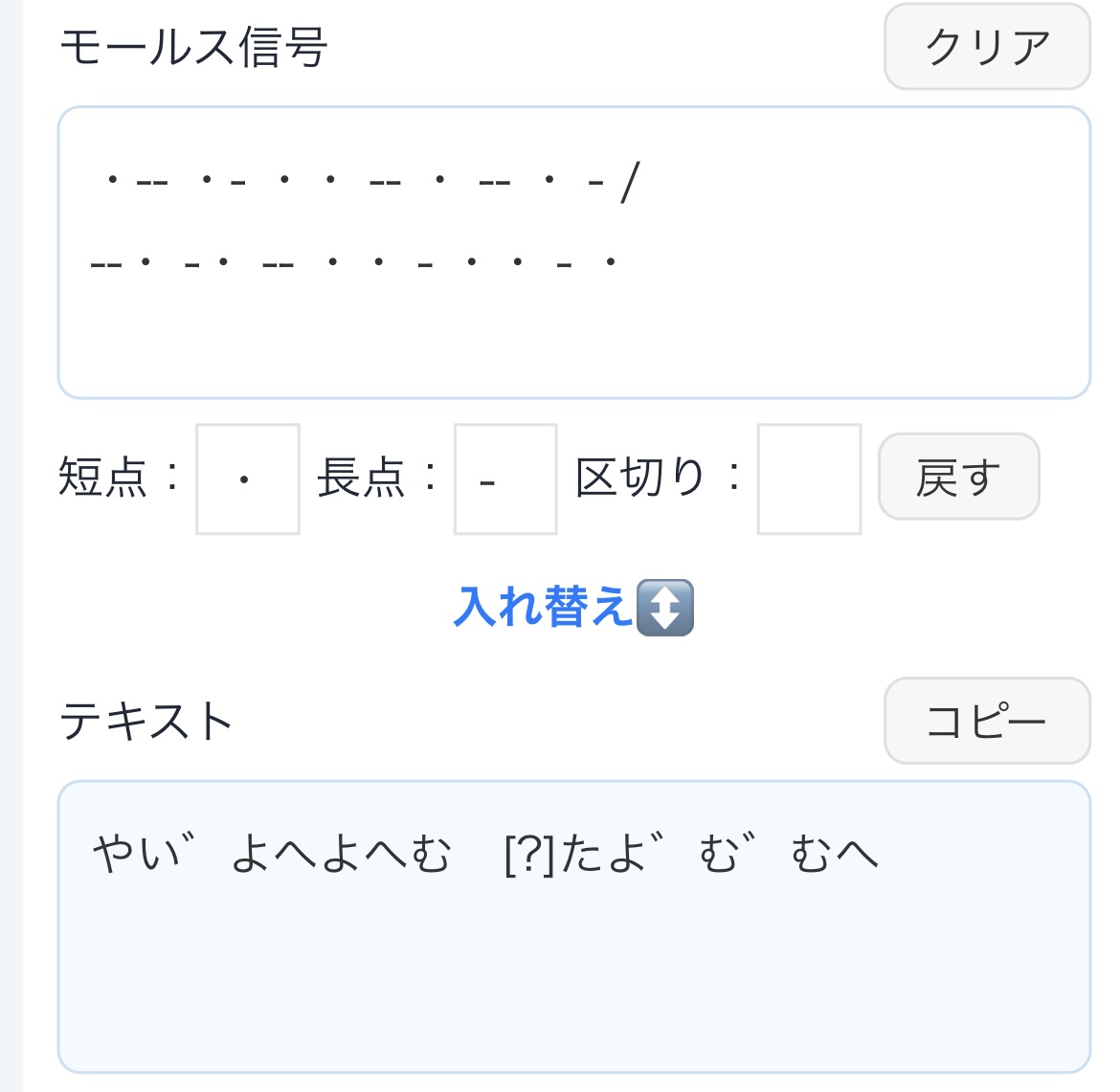Screen dimensions: 1120x1092
Task: Click the 短点 label
Action: (104, 477)
